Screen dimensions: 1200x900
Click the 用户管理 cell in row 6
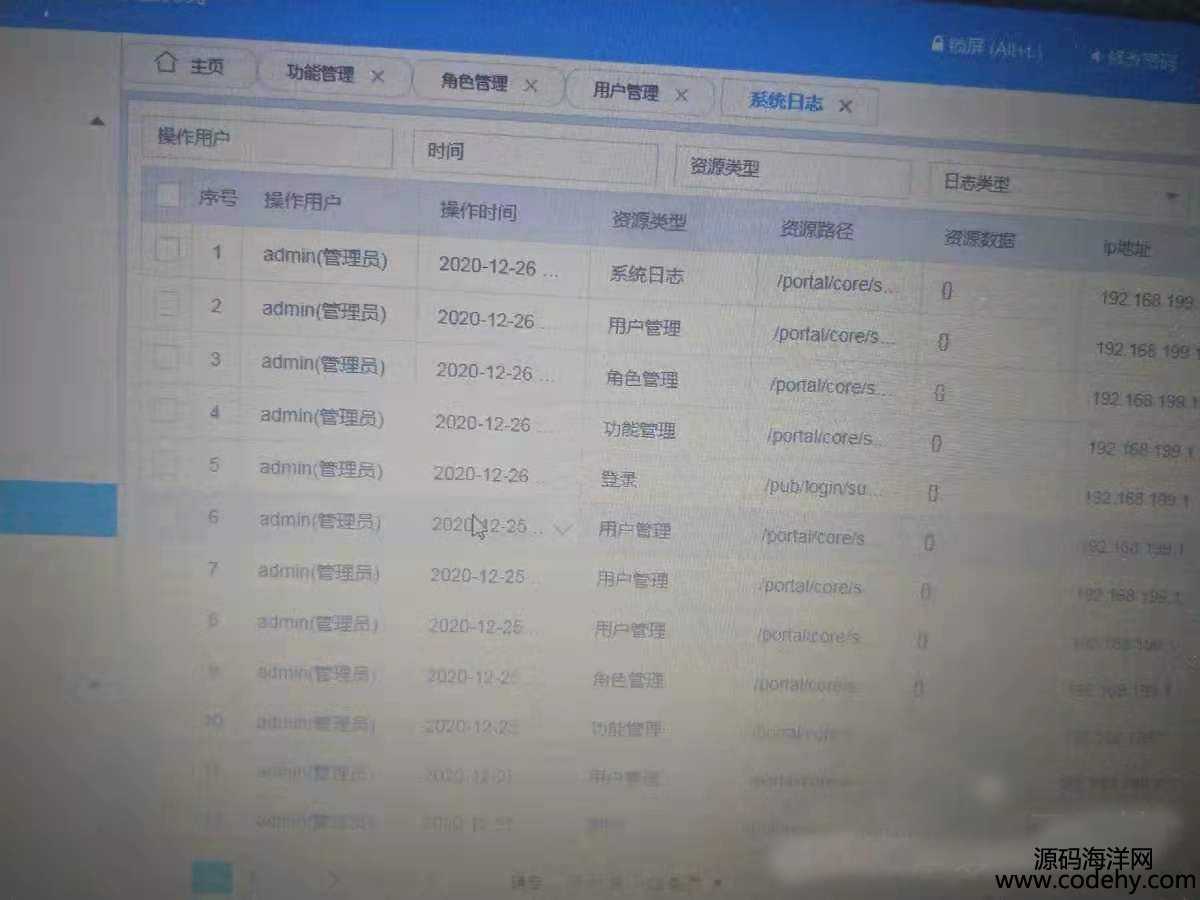(634, 530)
